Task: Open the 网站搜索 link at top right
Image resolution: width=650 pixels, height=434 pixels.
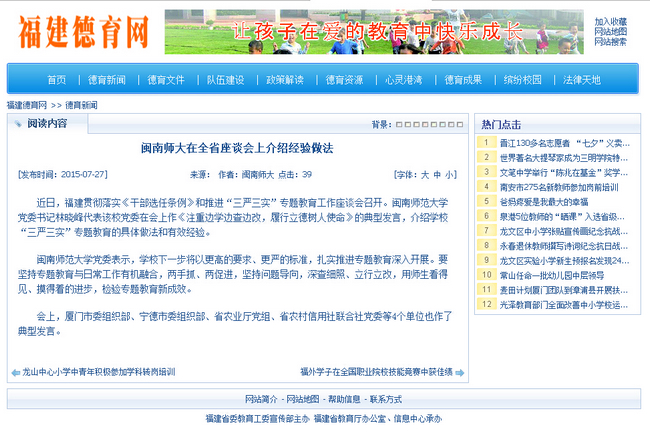Action: 610,42
